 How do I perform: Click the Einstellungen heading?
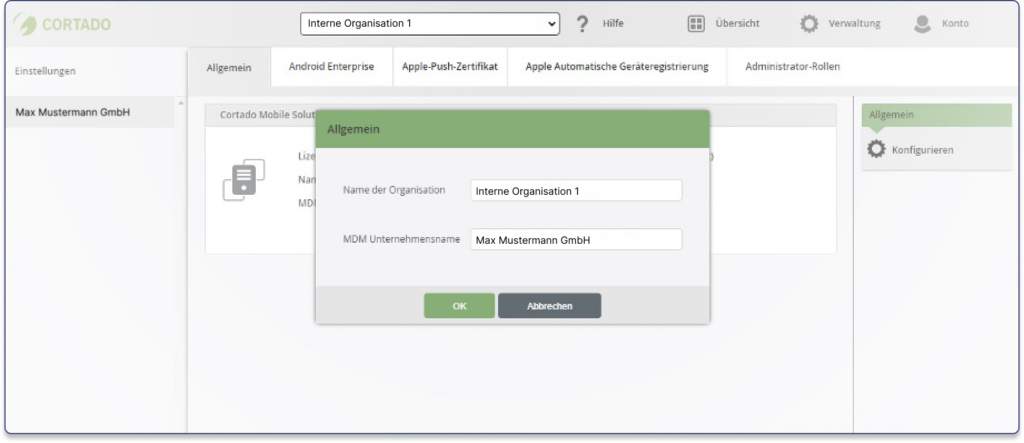point(45,71)
